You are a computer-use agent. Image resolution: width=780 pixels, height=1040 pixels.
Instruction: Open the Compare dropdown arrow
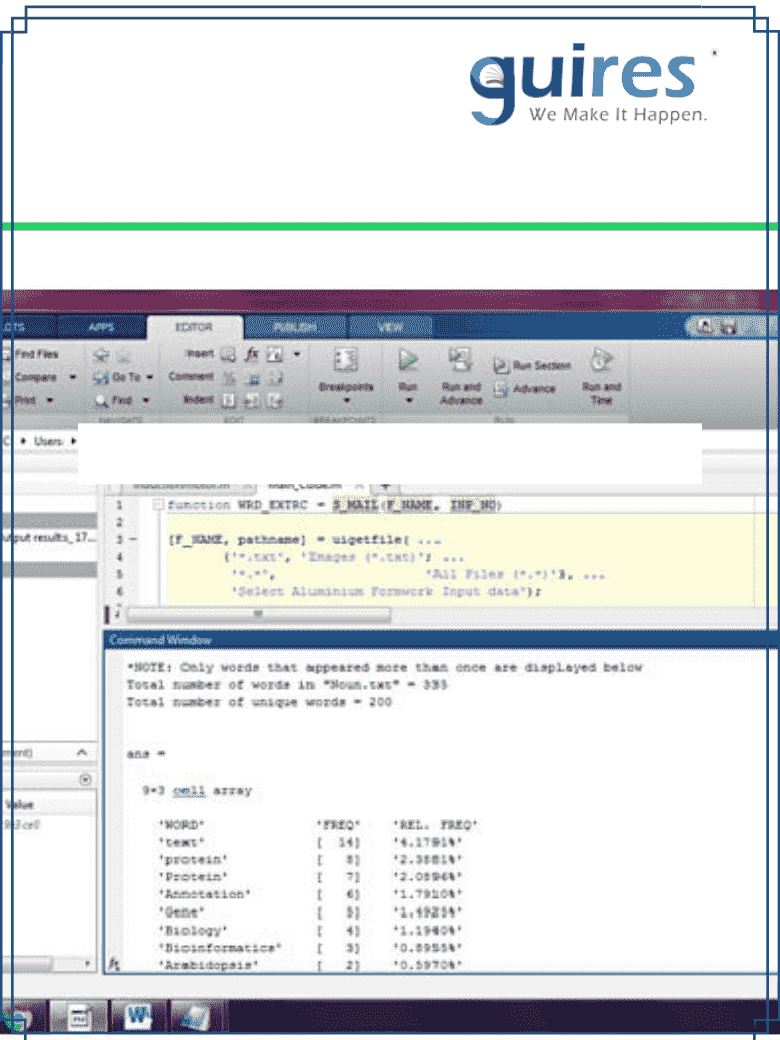click(x=72, y=377)
